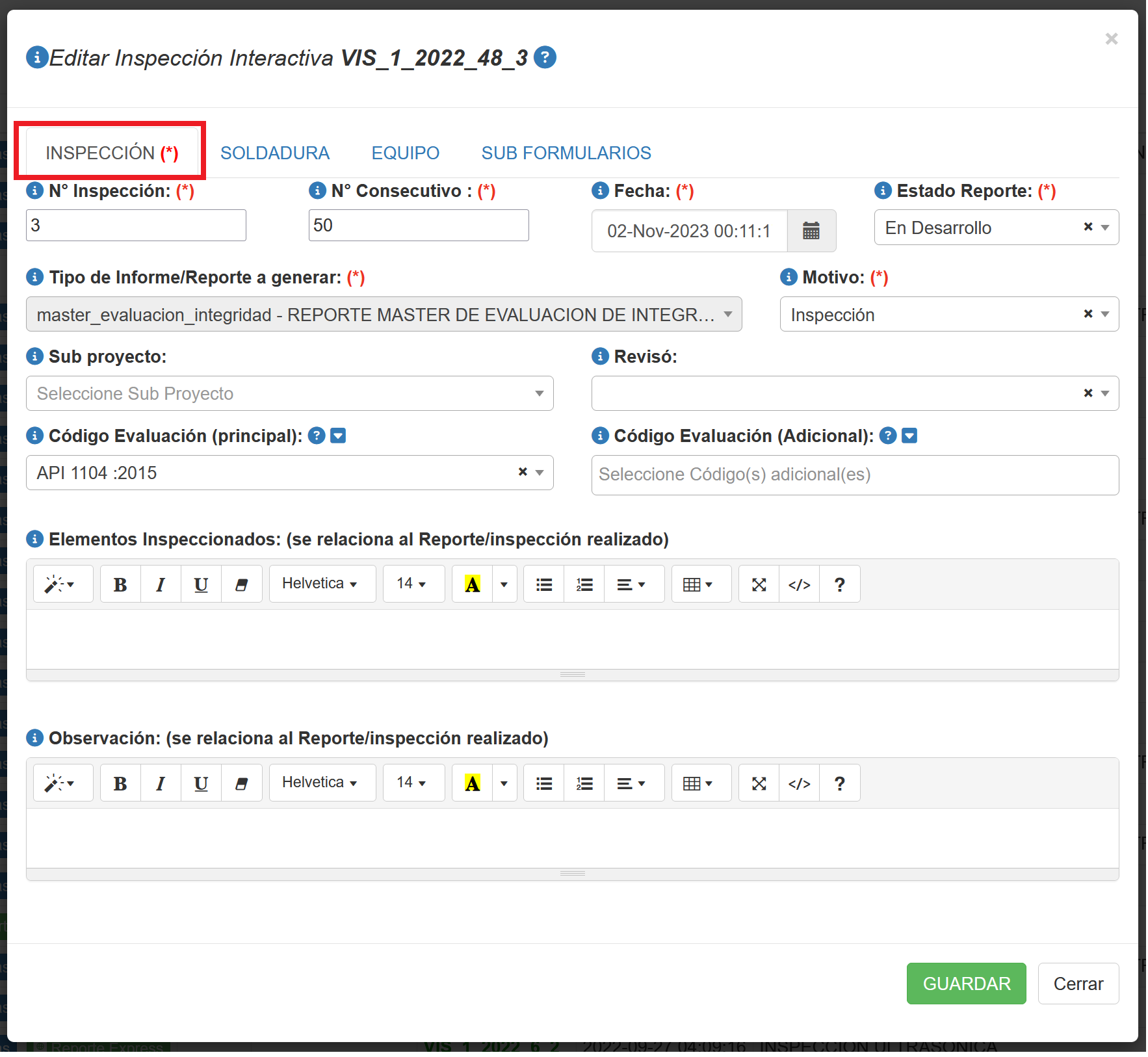This screenshot has height=1057, width=1148.
Task: Toggle Underline in Elementos Inspeccionados editor
Action: (x=201, y=584)
